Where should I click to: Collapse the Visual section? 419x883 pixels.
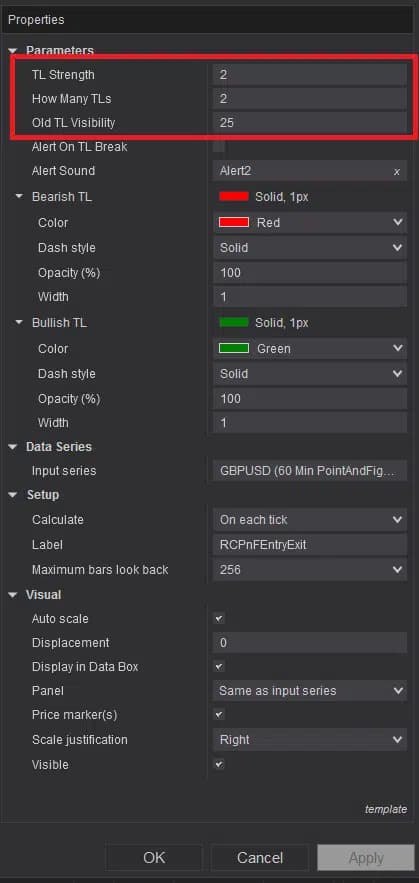13,595
